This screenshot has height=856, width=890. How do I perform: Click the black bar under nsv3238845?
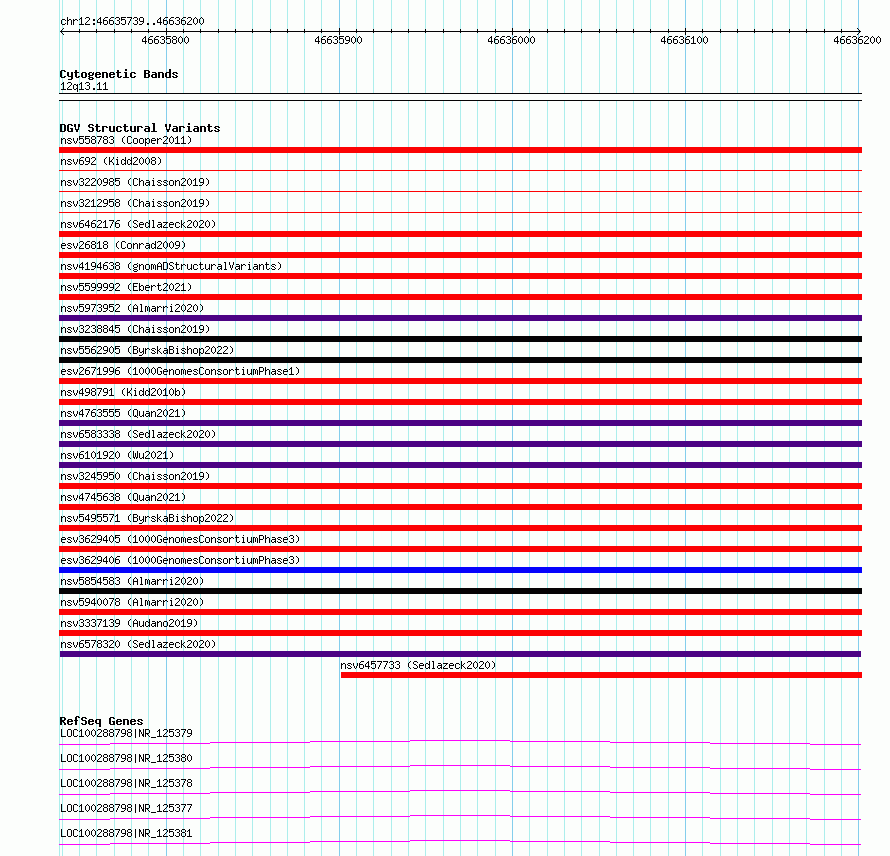pyautogui.click(x=460, y=339)
